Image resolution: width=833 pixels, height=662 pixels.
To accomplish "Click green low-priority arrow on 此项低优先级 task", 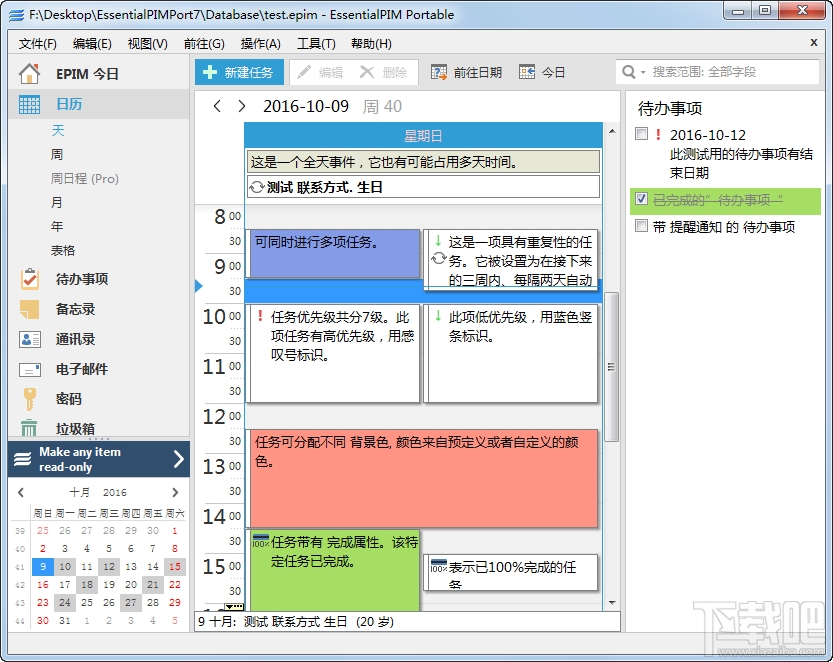I will click(438, 316).
